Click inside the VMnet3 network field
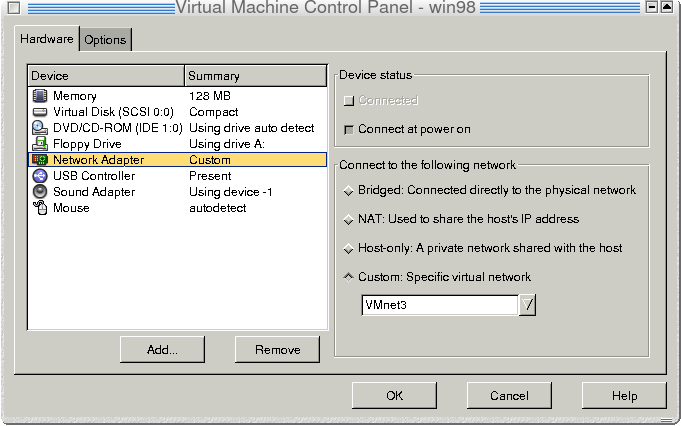 (440, 305)
